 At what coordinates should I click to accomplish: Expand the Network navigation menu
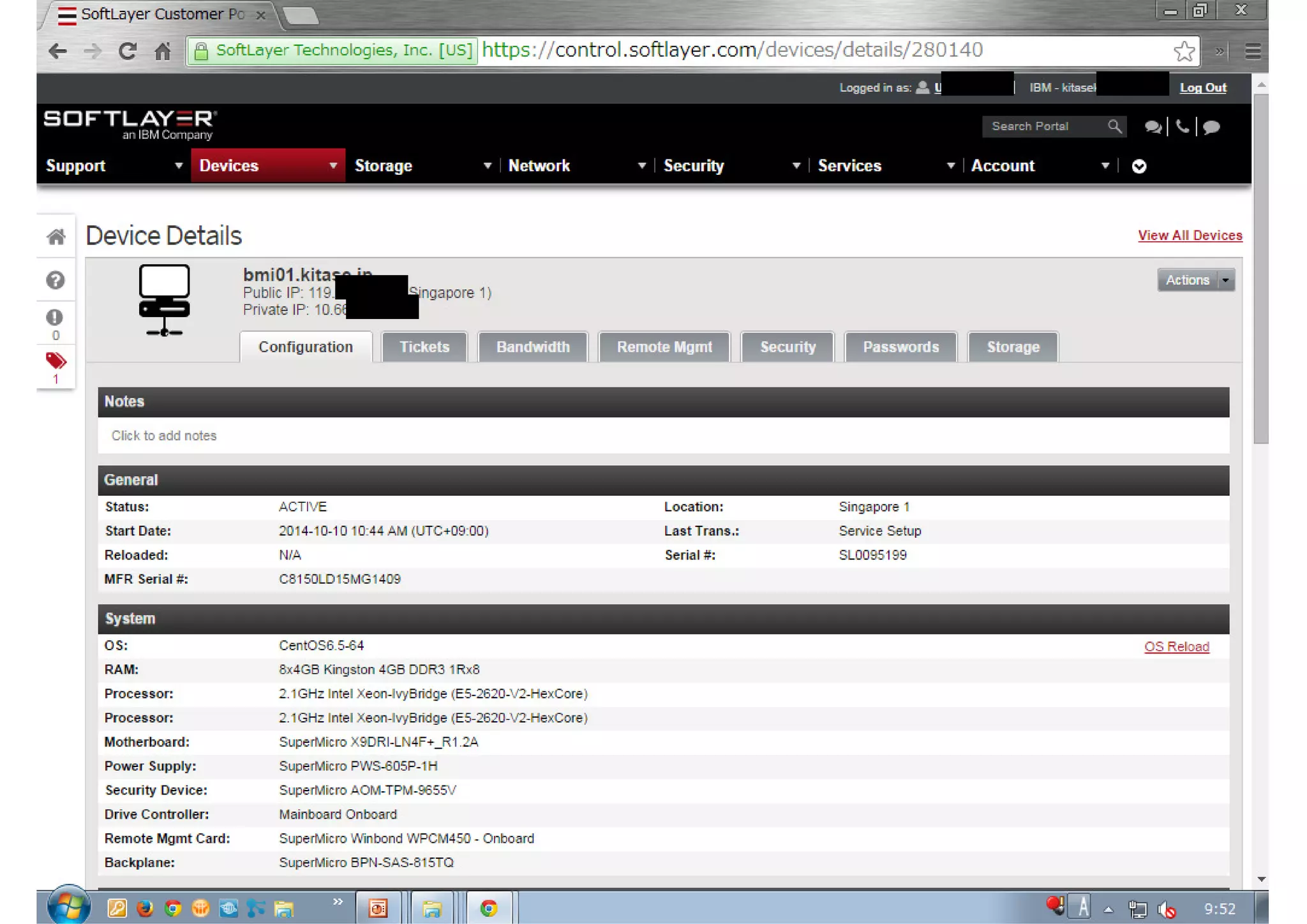pyautogui.click(x=576, y=166)
